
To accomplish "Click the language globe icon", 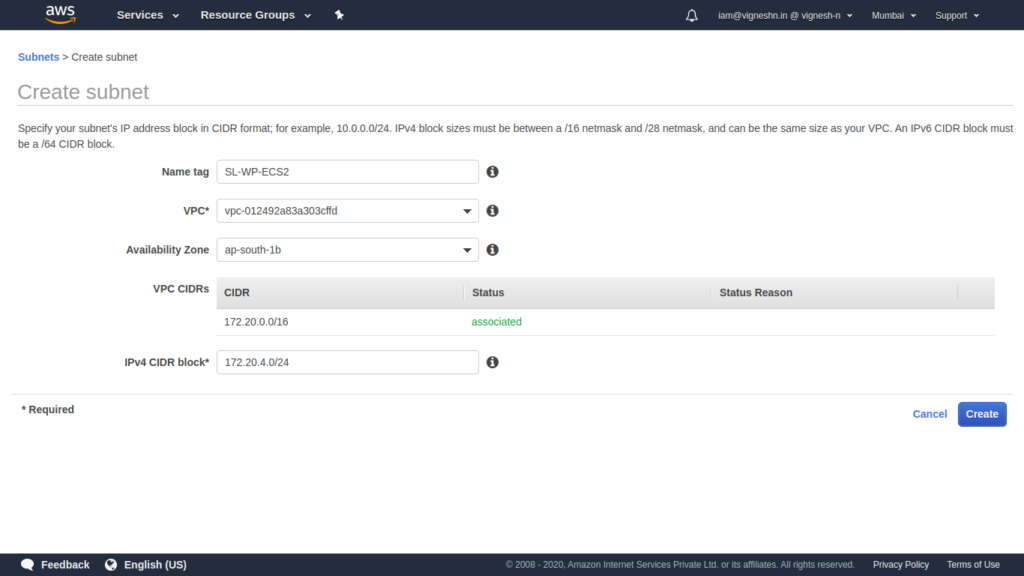I will pyautogui.click(x=111, y=565).
